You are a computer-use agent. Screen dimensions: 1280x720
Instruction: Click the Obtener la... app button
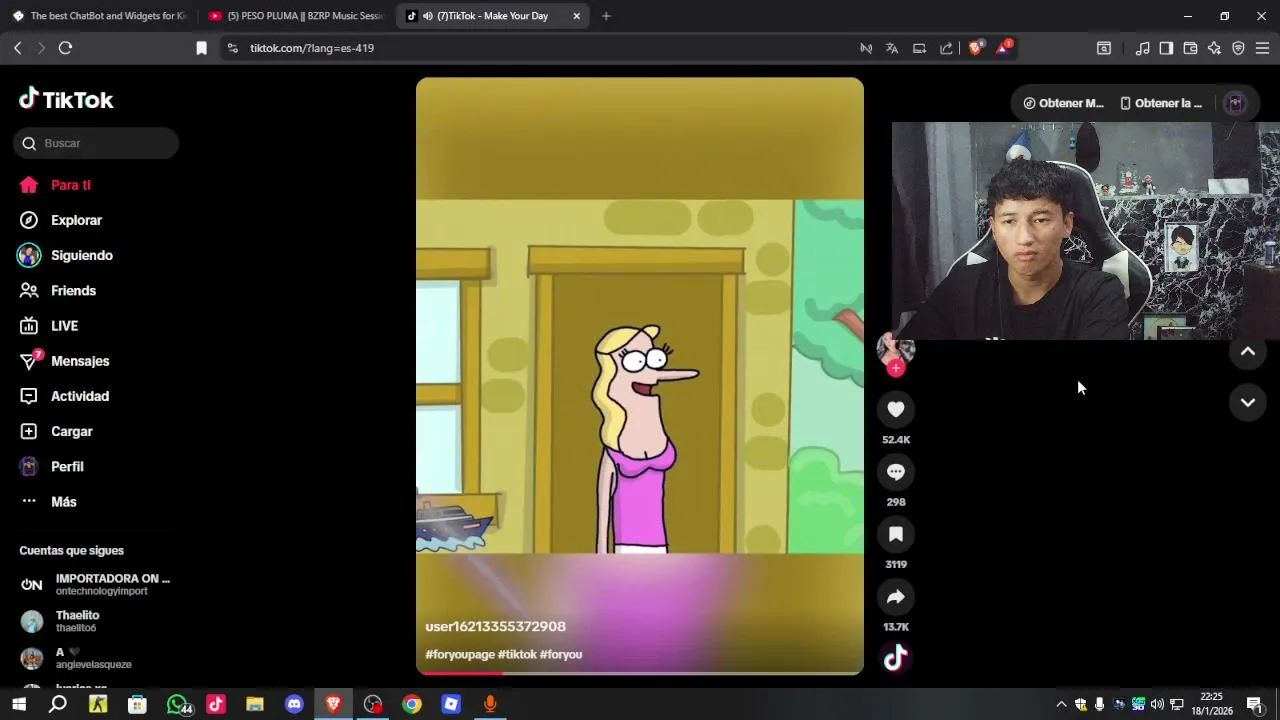tap(1161, 103)
